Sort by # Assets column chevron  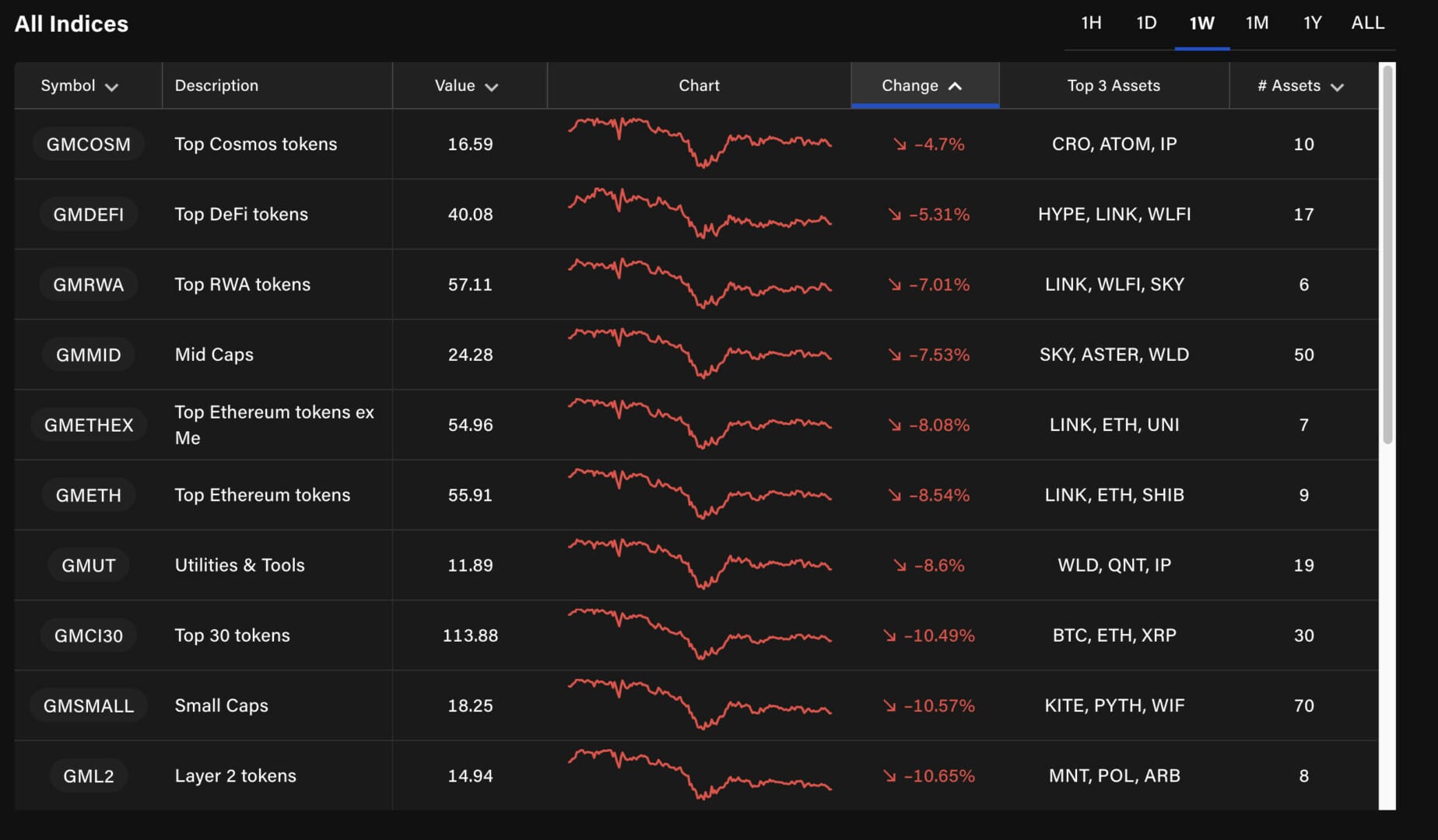[1337, 87]
